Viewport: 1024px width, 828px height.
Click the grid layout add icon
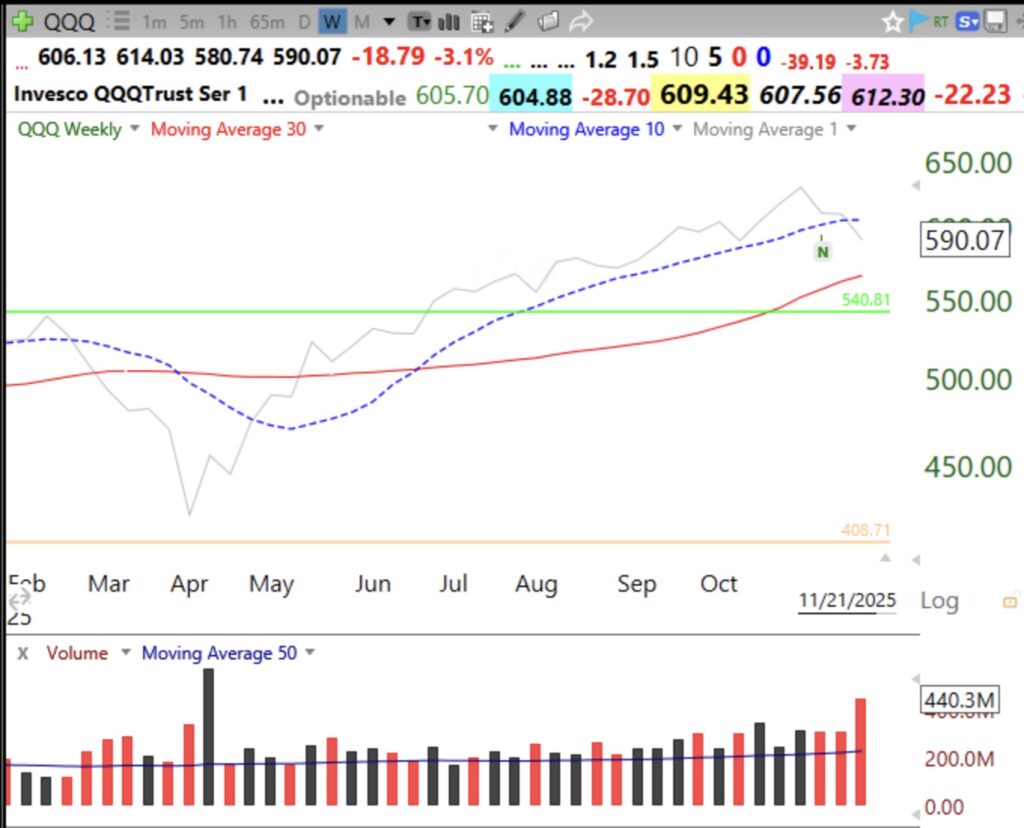482,21
